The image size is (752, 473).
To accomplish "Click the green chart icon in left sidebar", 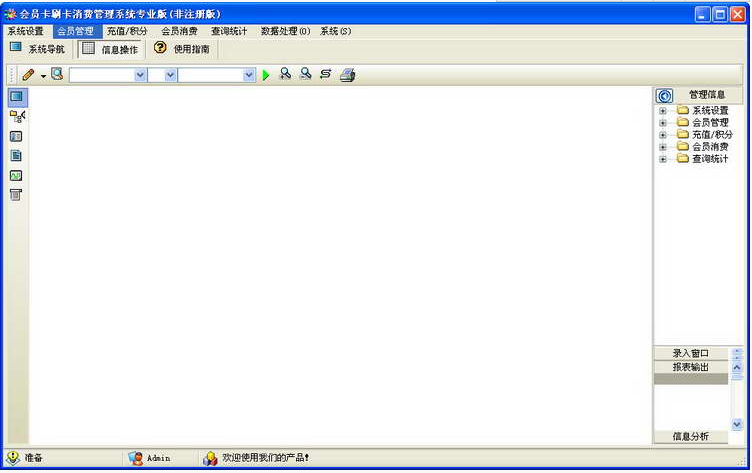I will click(16, 176).
